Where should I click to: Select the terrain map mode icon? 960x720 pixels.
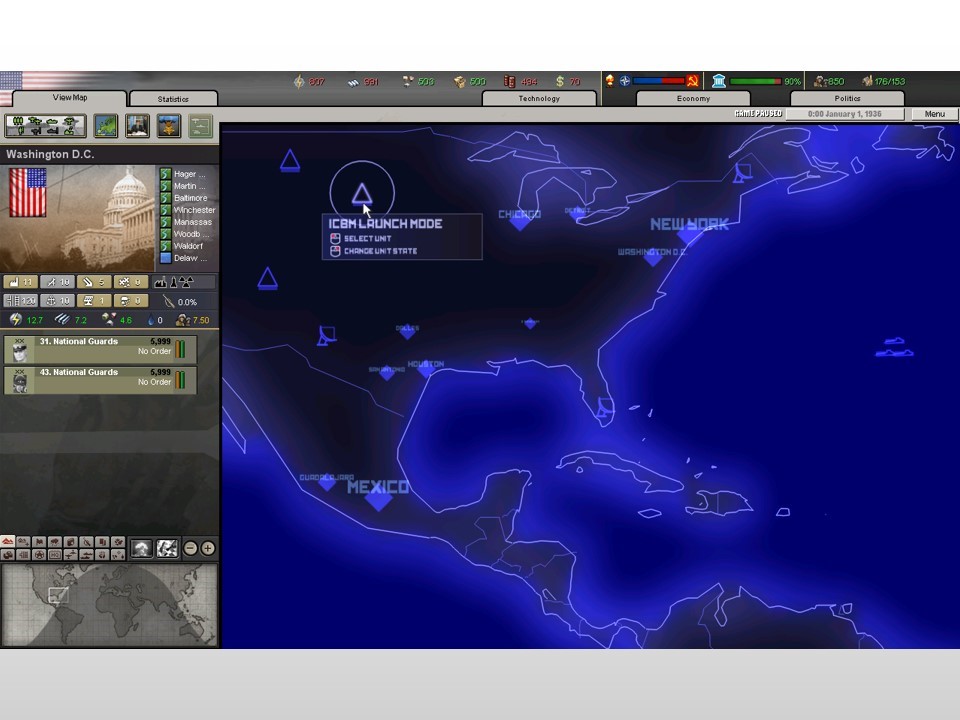click(x=9, y=543)
